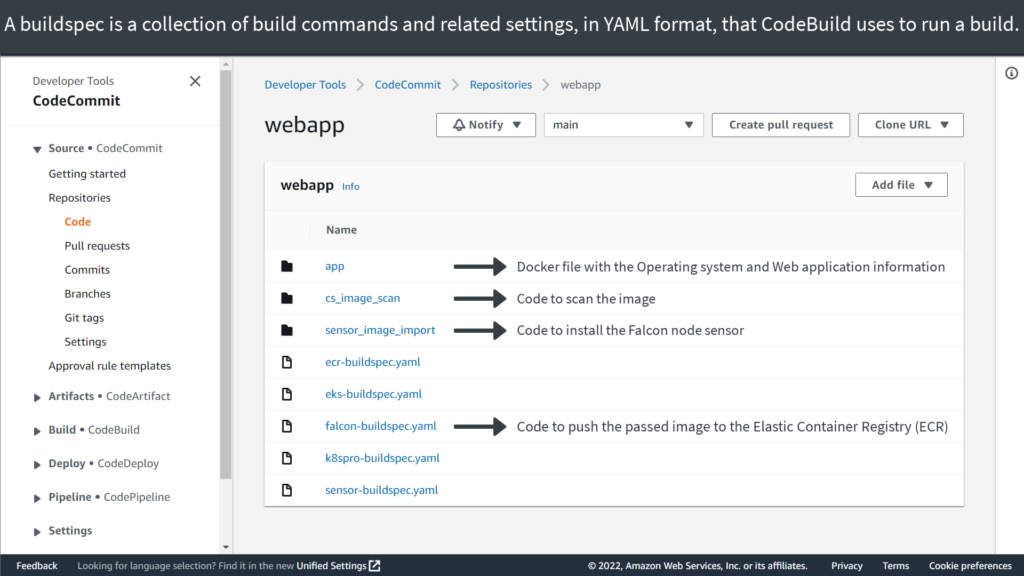Open the app folder
This screenshot has width=1024, height=576.
point(335,266)
